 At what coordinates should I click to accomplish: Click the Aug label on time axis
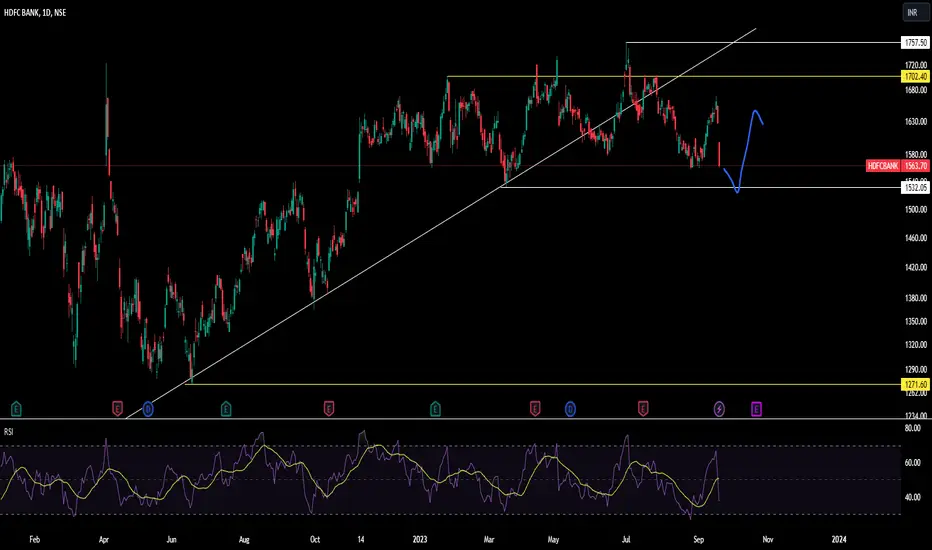pyautogui.click(x=244, y=540)
